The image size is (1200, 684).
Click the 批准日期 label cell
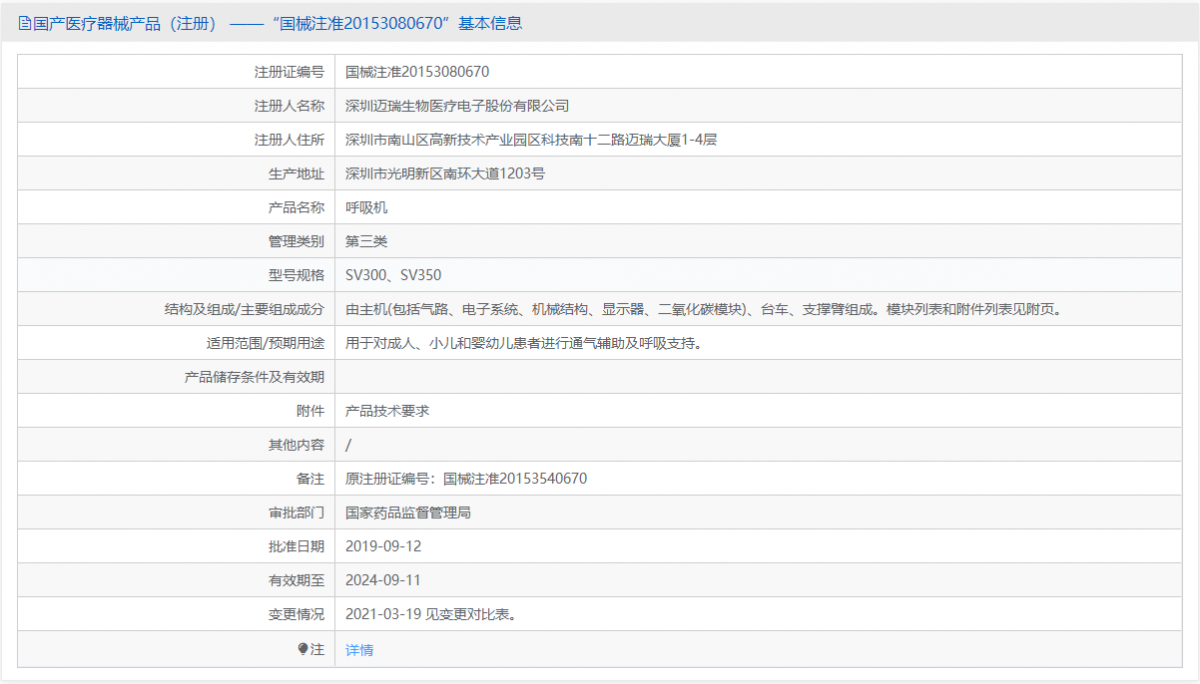pyautogui.click(x=176, y=547)
